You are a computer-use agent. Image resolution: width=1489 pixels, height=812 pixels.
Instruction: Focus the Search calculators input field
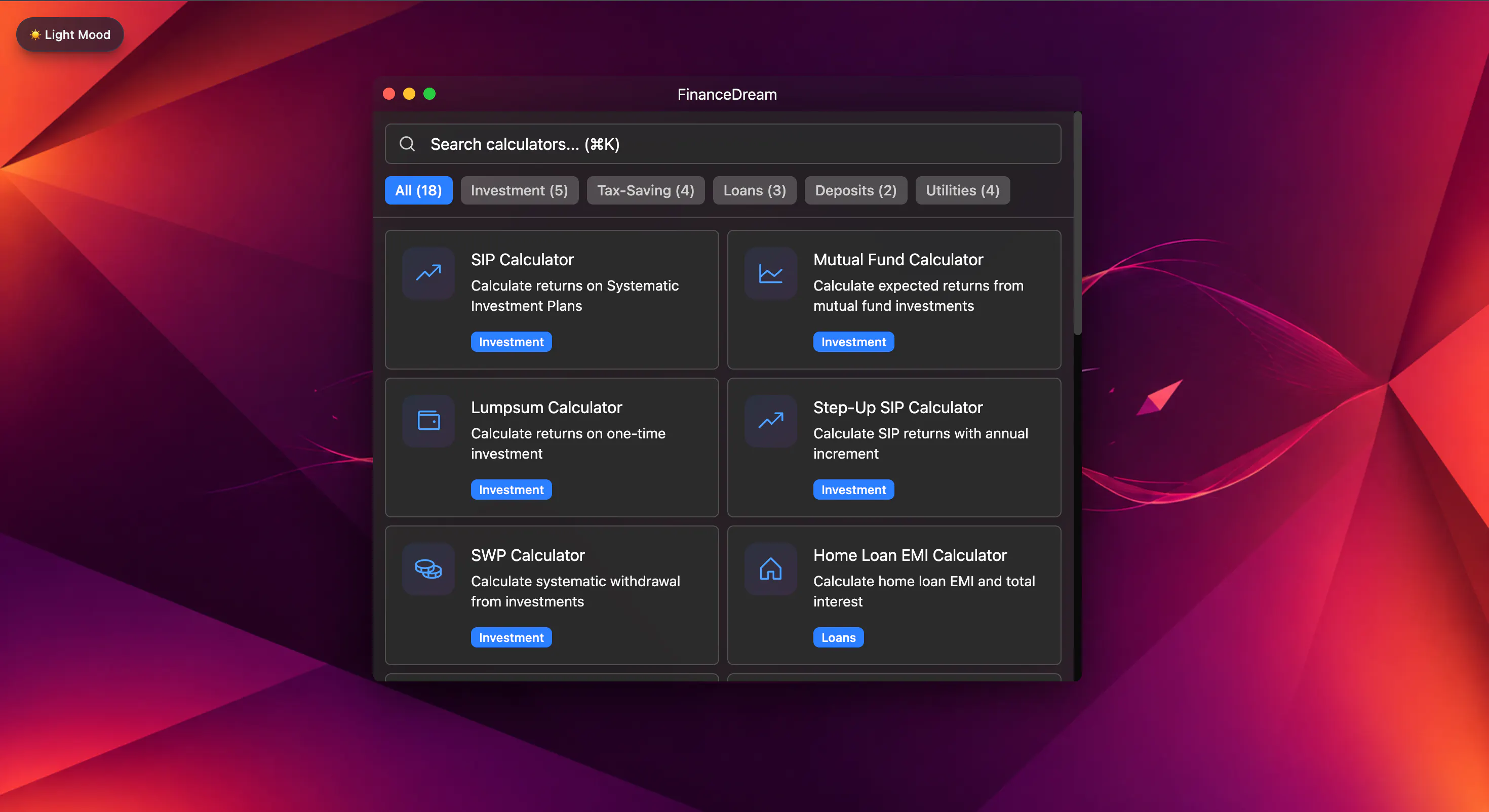click(723, 144)
